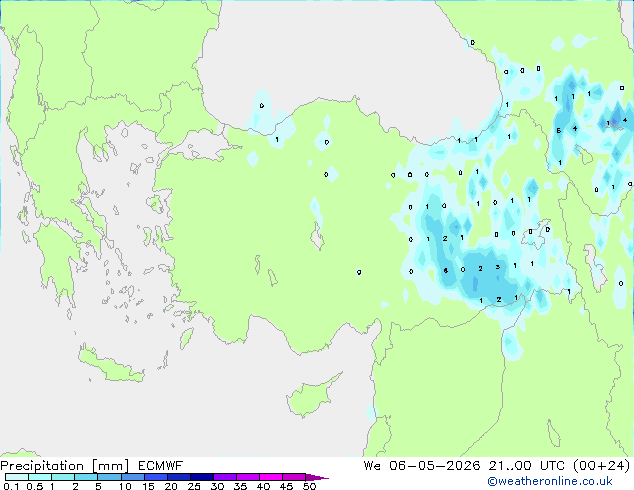Click the 25 to 30 mm legend swatch
The image size is (634, 490).
tap(202, 477)
